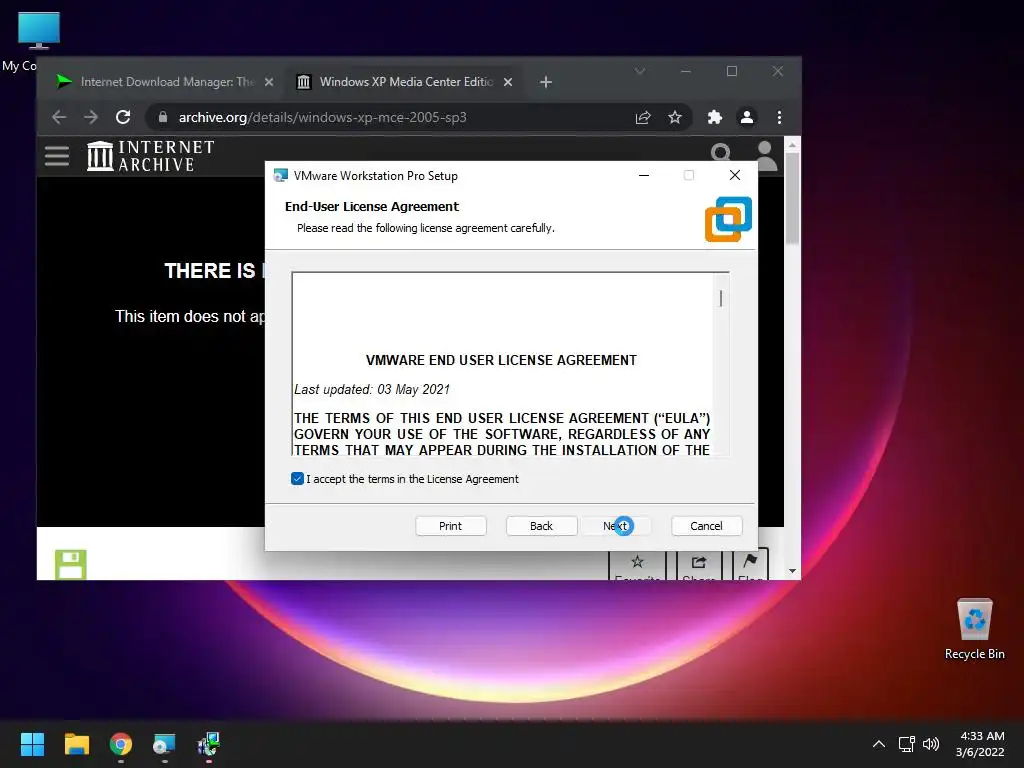This screenshot has width=1024, height=768.
Task: Select the Recycle Bin desktop icon
Action: point(974,629)
